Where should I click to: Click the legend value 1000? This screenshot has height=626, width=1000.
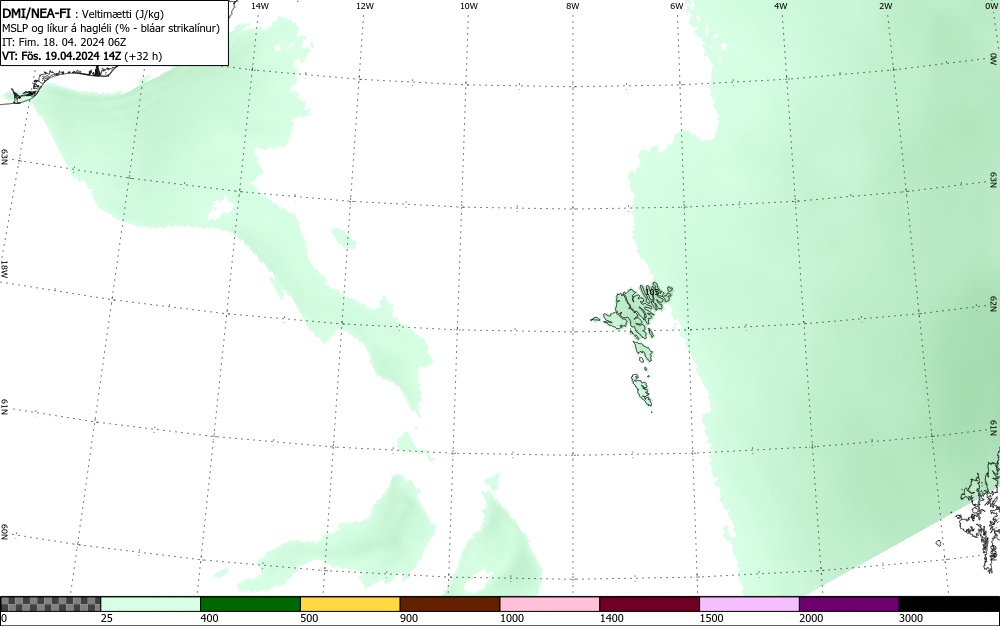(x=511, y=618)
